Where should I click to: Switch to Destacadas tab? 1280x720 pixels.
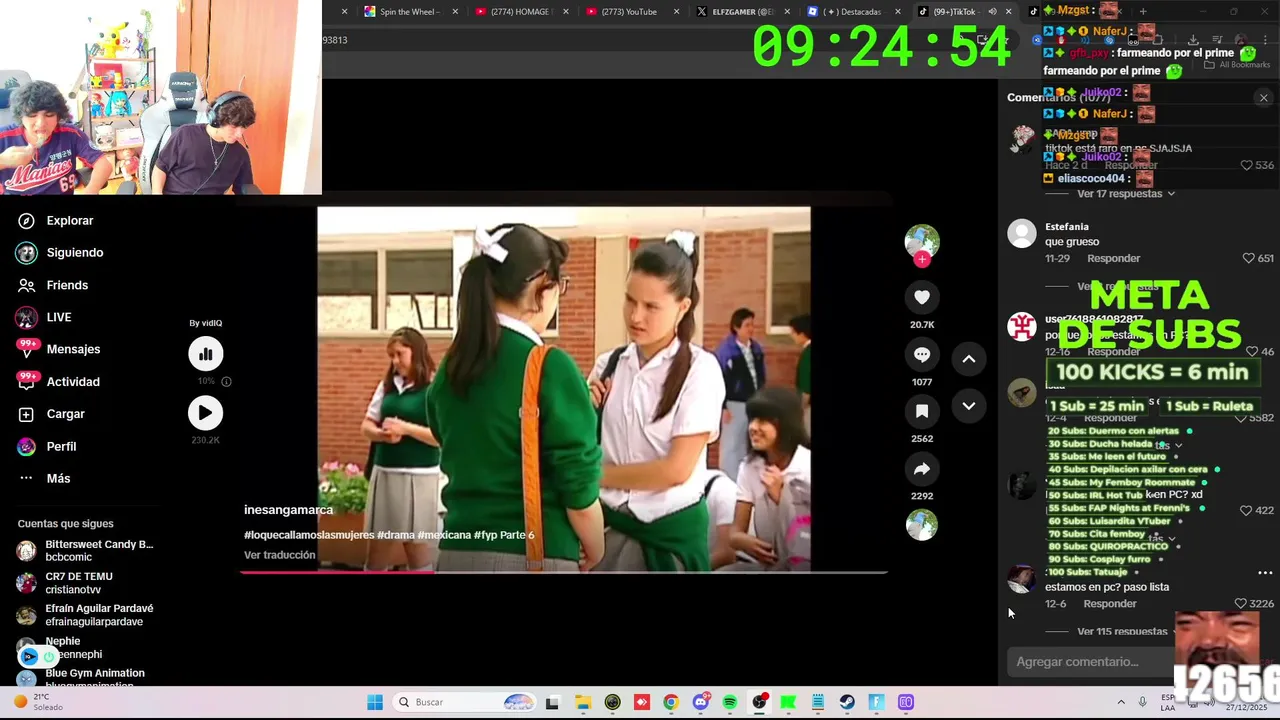(852, 12)
